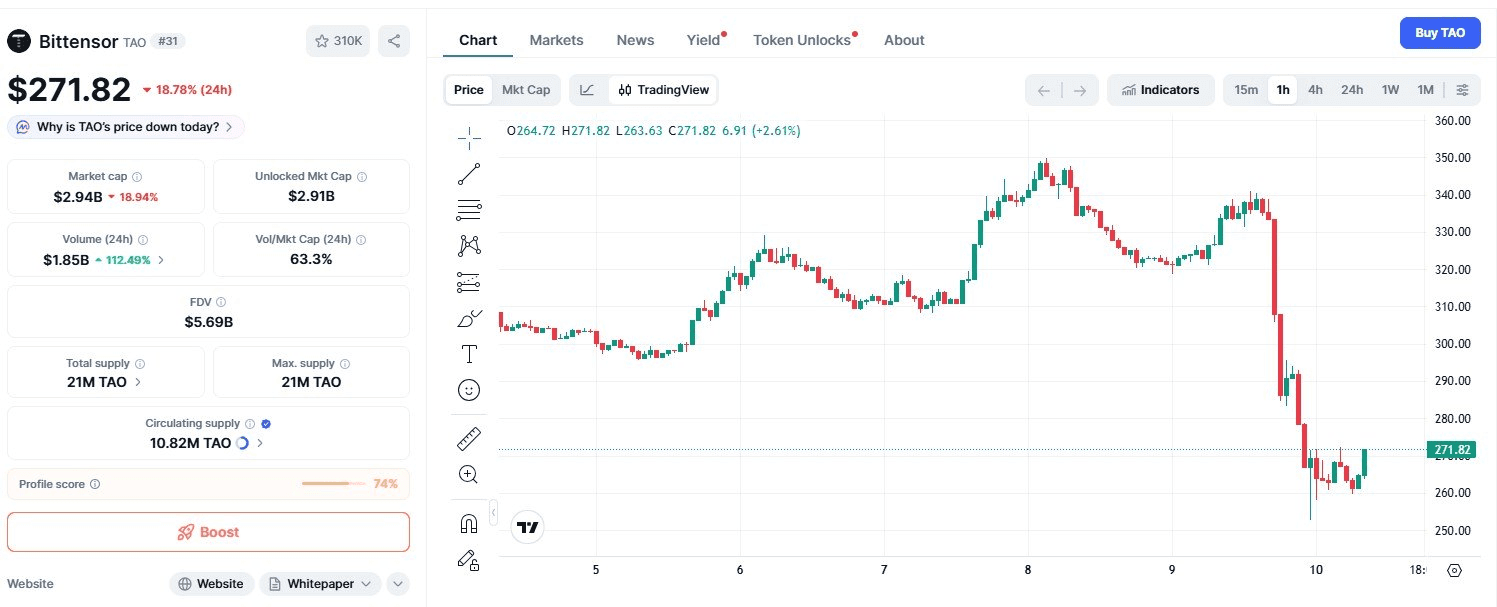The height and width of the screenshot is (607, 1497).
Task: Switch chart to Mkt Cap view
Action: click(526, 90)
